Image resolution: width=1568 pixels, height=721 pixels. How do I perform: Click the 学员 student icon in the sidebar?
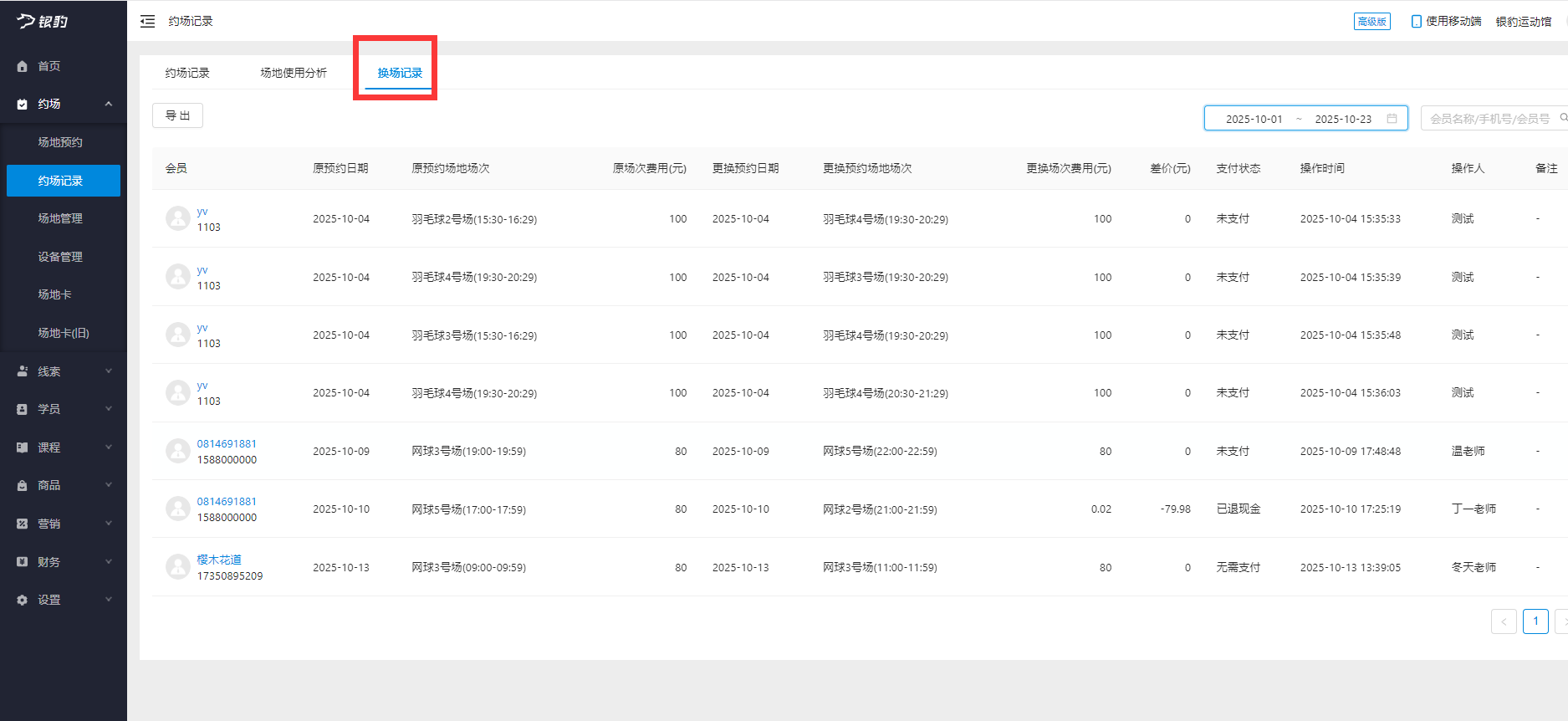pyautogui.click(x=23, y=409)
